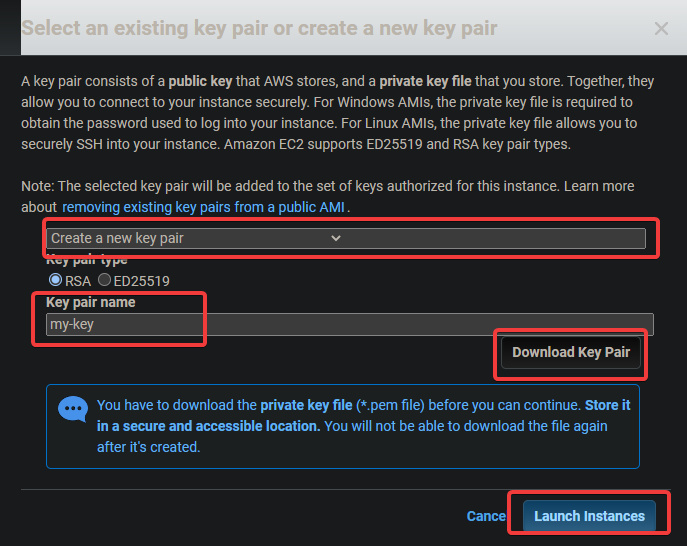Click the "Key pair name" label
The height and width of the screenshot is (546, 687).
pos(90,302)
